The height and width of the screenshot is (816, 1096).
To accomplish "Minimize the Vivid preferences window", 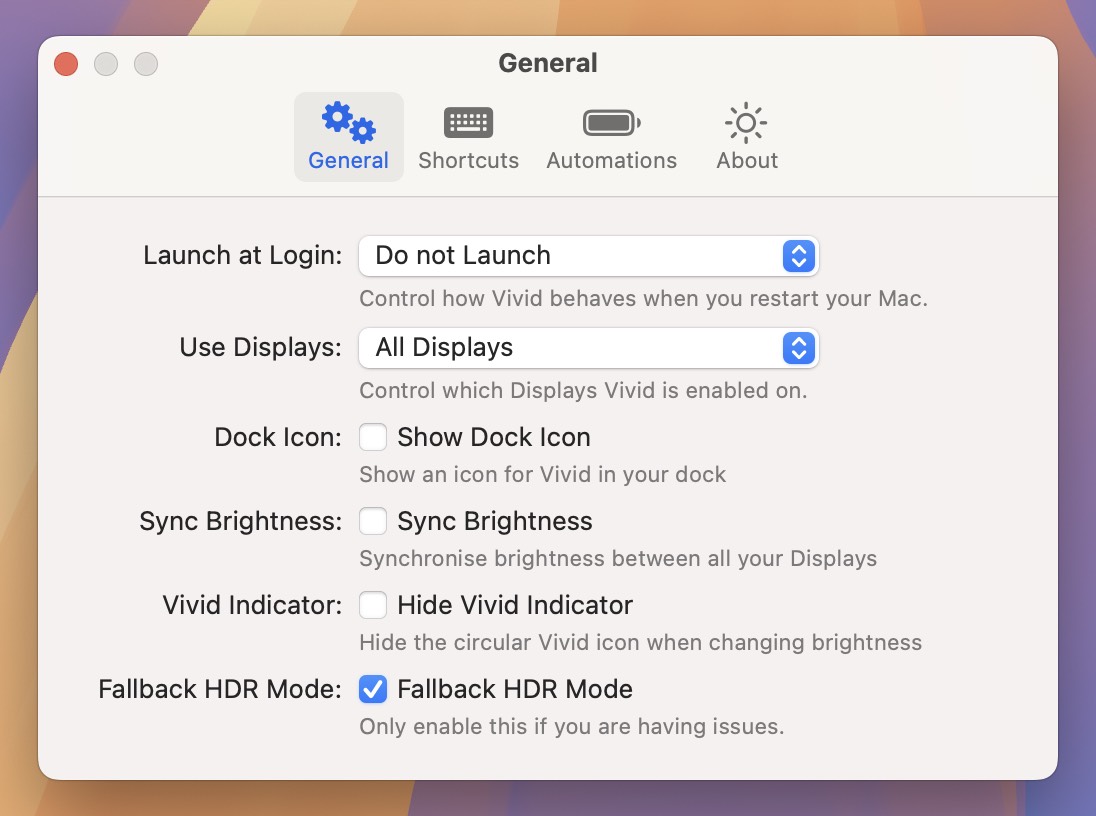I will click(106, 63).
